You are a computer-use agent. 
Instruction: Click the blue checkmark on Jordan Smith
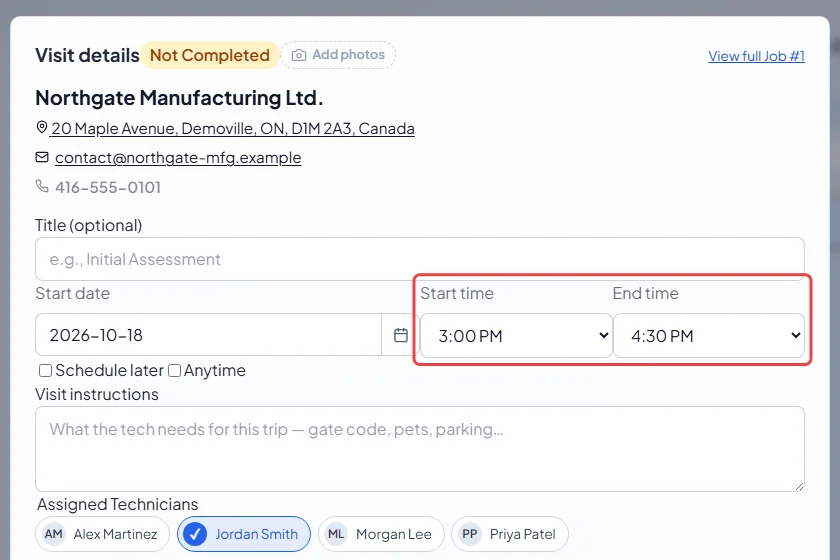coord(195,534)
